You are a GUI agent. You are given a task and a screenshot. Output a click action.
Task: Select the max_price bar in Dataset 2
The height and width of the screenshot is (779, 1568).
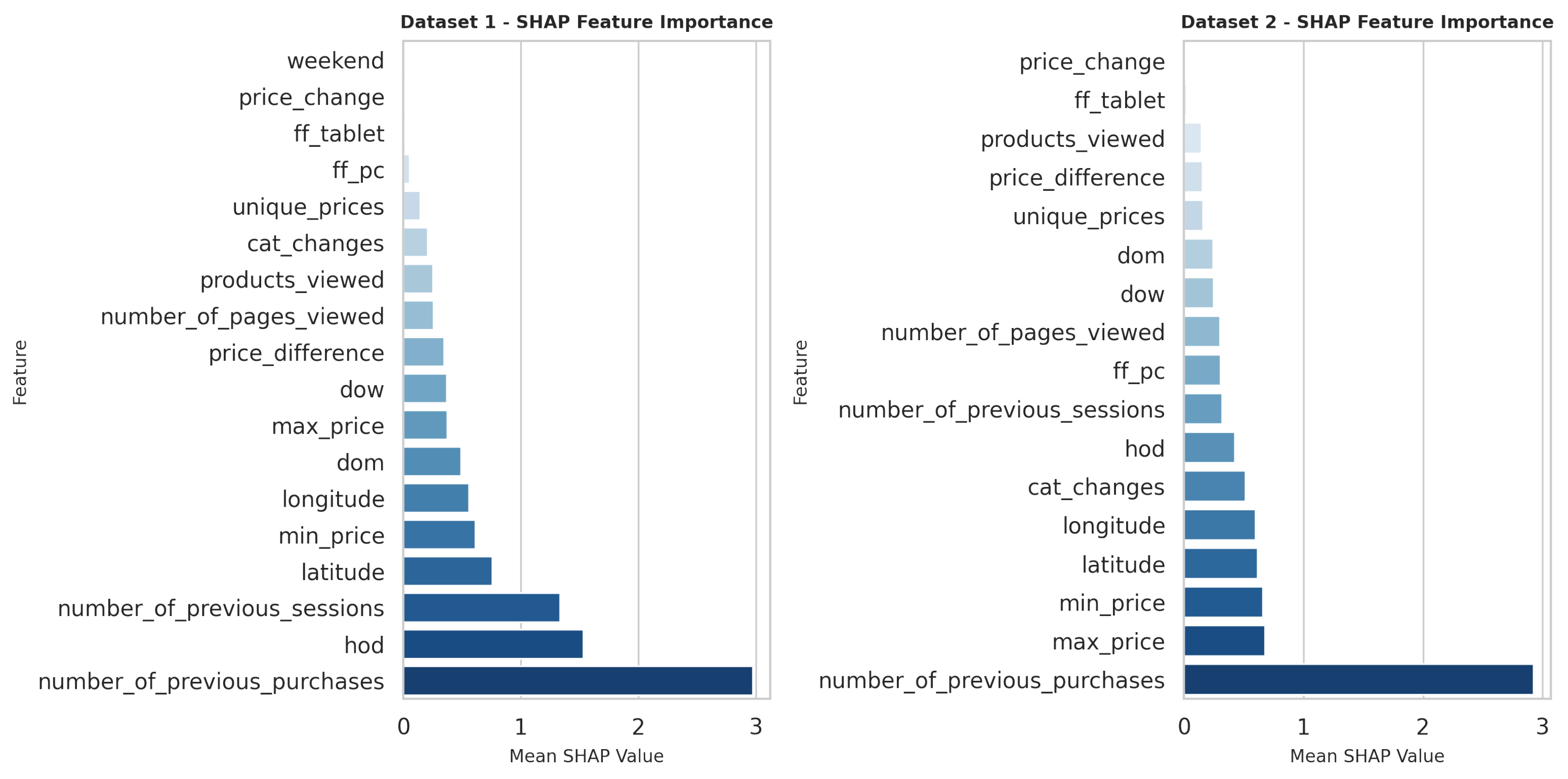1223,641
